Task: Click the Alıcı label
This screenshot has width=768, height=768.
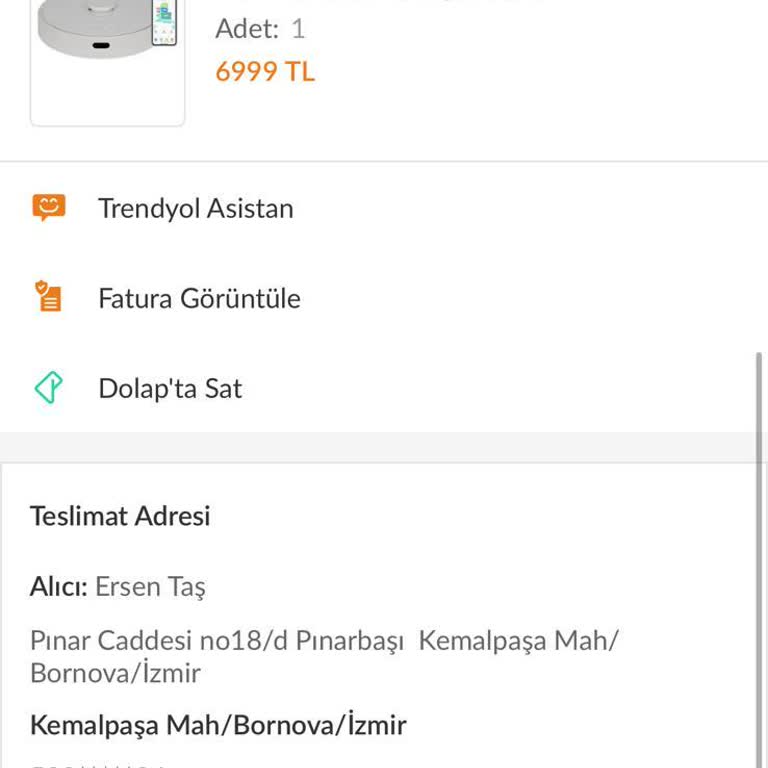Action: click(59, 586)
